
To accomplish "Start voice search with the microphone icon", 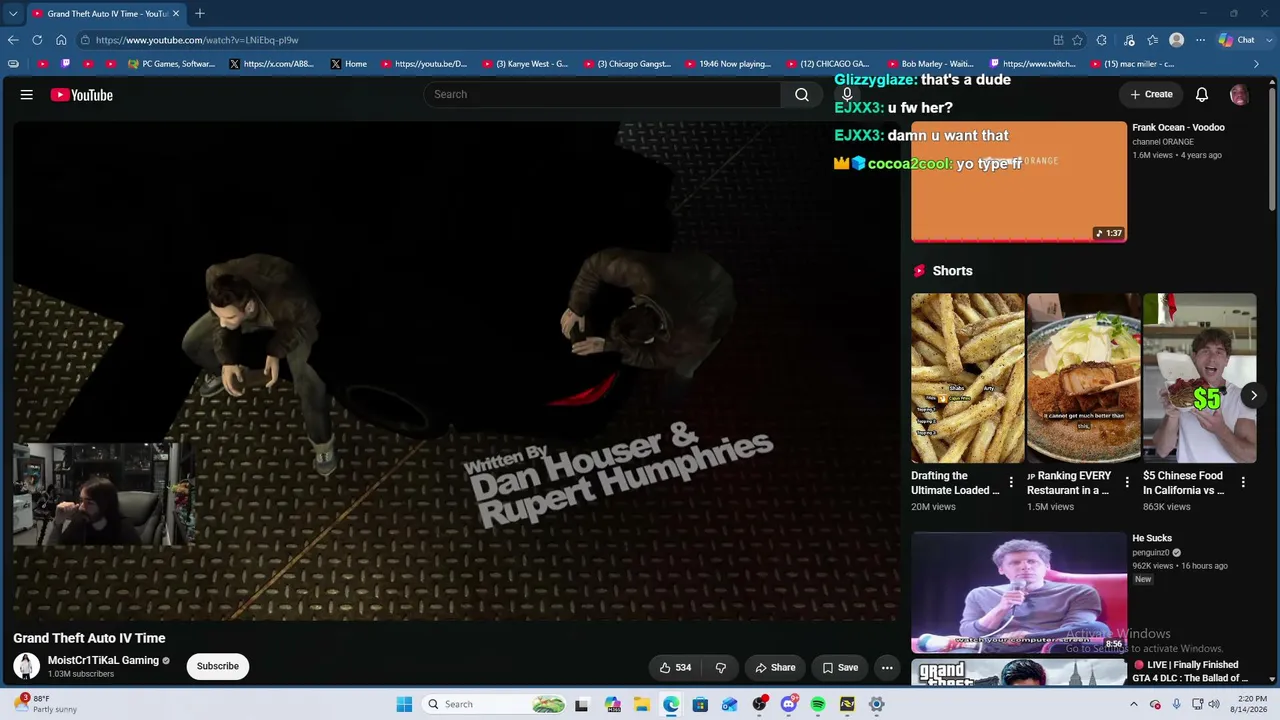I will tap(847, 95).
